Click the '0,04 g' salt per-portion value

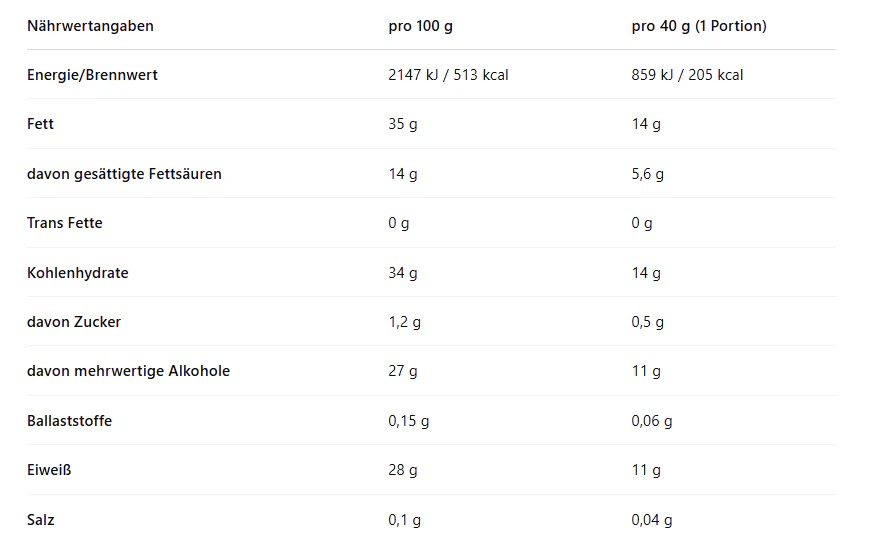652,520
